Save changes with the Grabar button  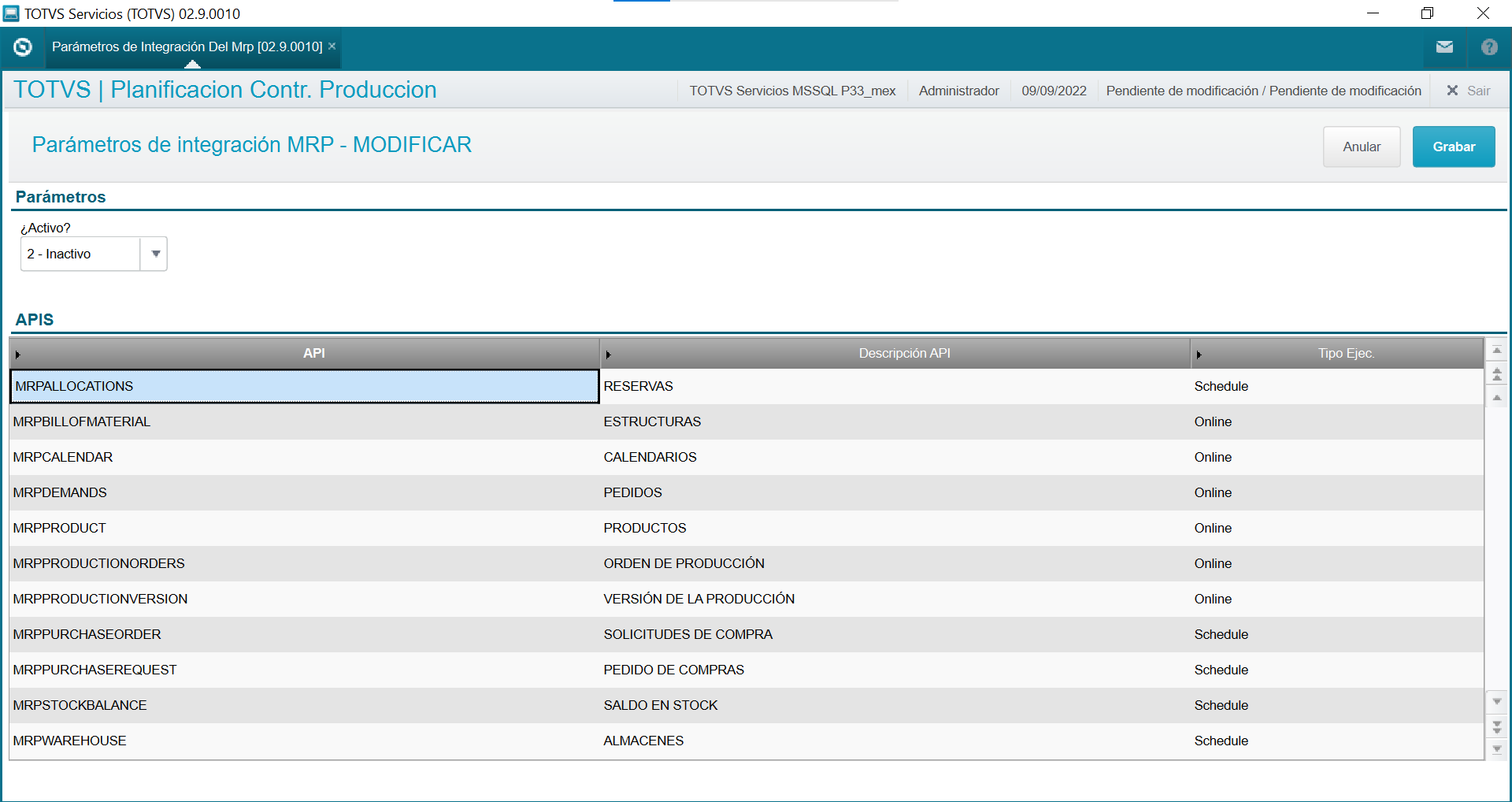pyautogui.click(x=1454, y=147)
